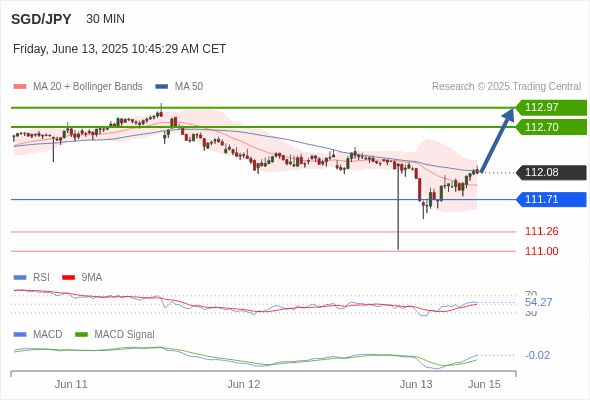Click the 112.08 current price tag

(551, 172)
